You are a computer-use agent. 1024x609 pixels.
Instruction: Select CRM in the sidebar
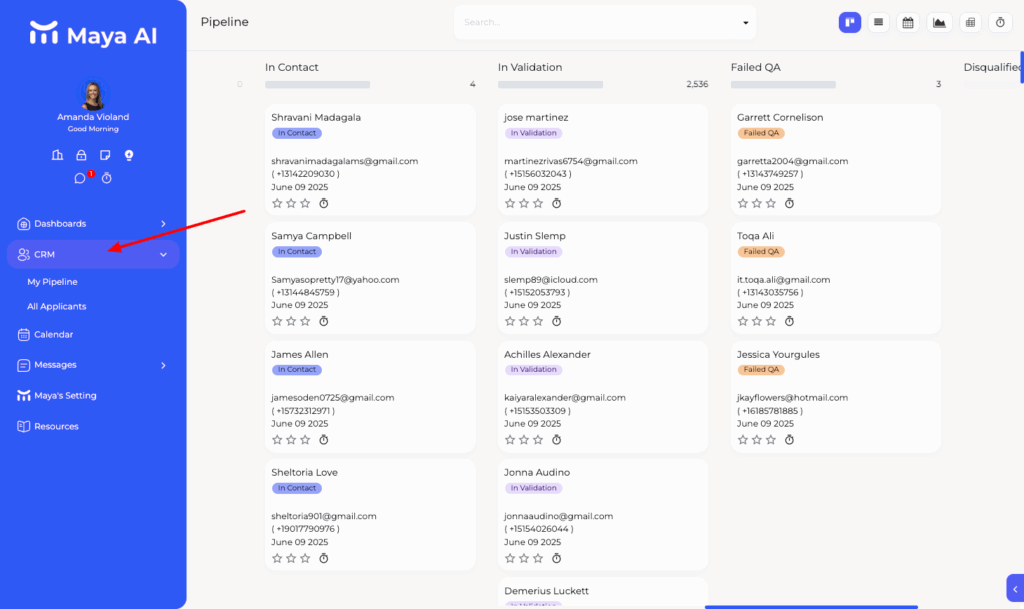(93, 255)
